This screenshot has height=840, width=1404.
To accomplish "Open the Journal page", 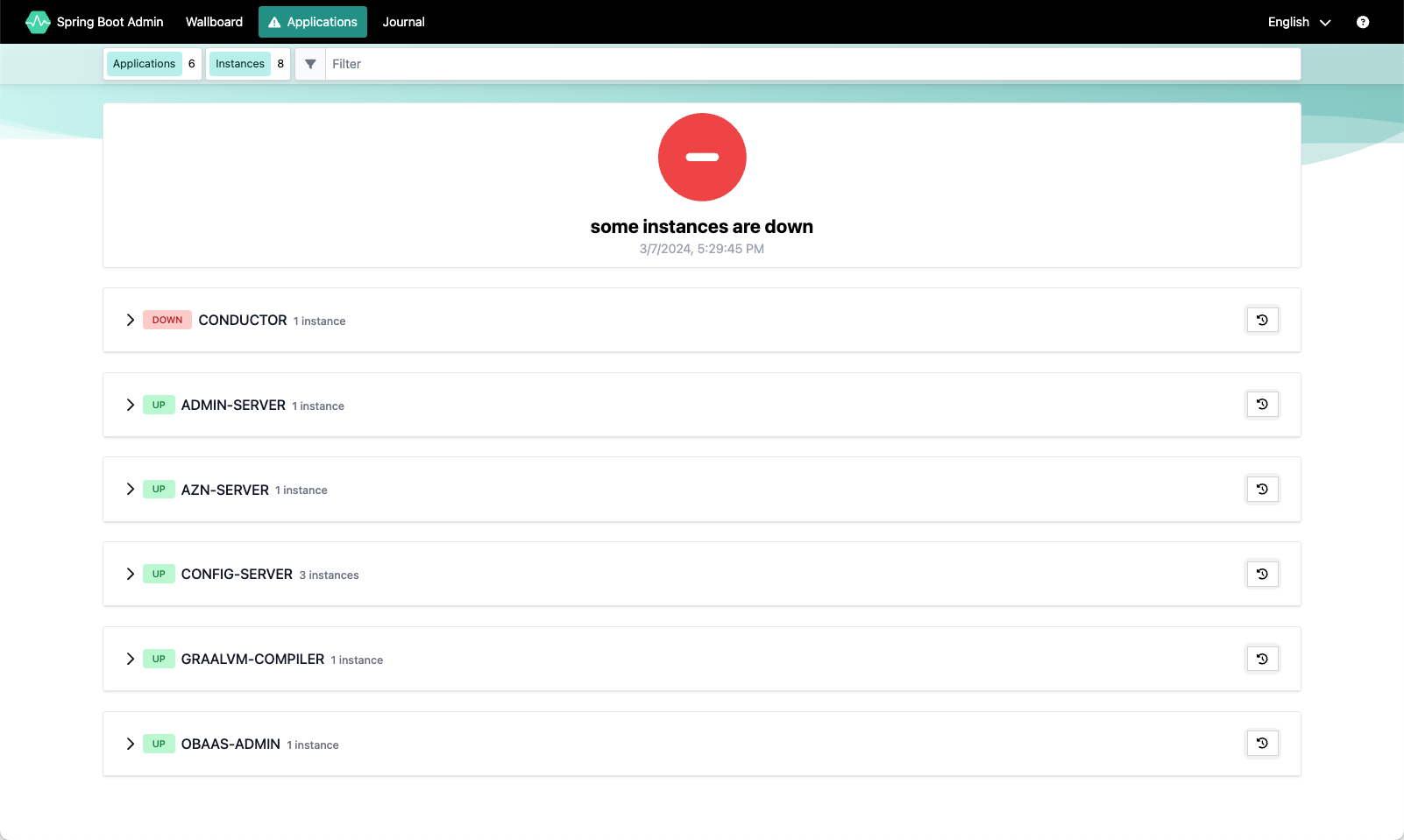I will (403, 22).
